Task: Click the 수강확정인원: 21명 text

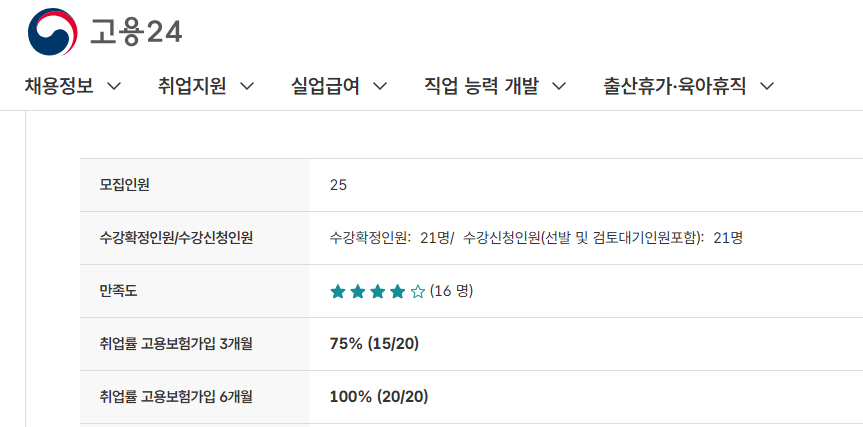Action: point(390,238)
